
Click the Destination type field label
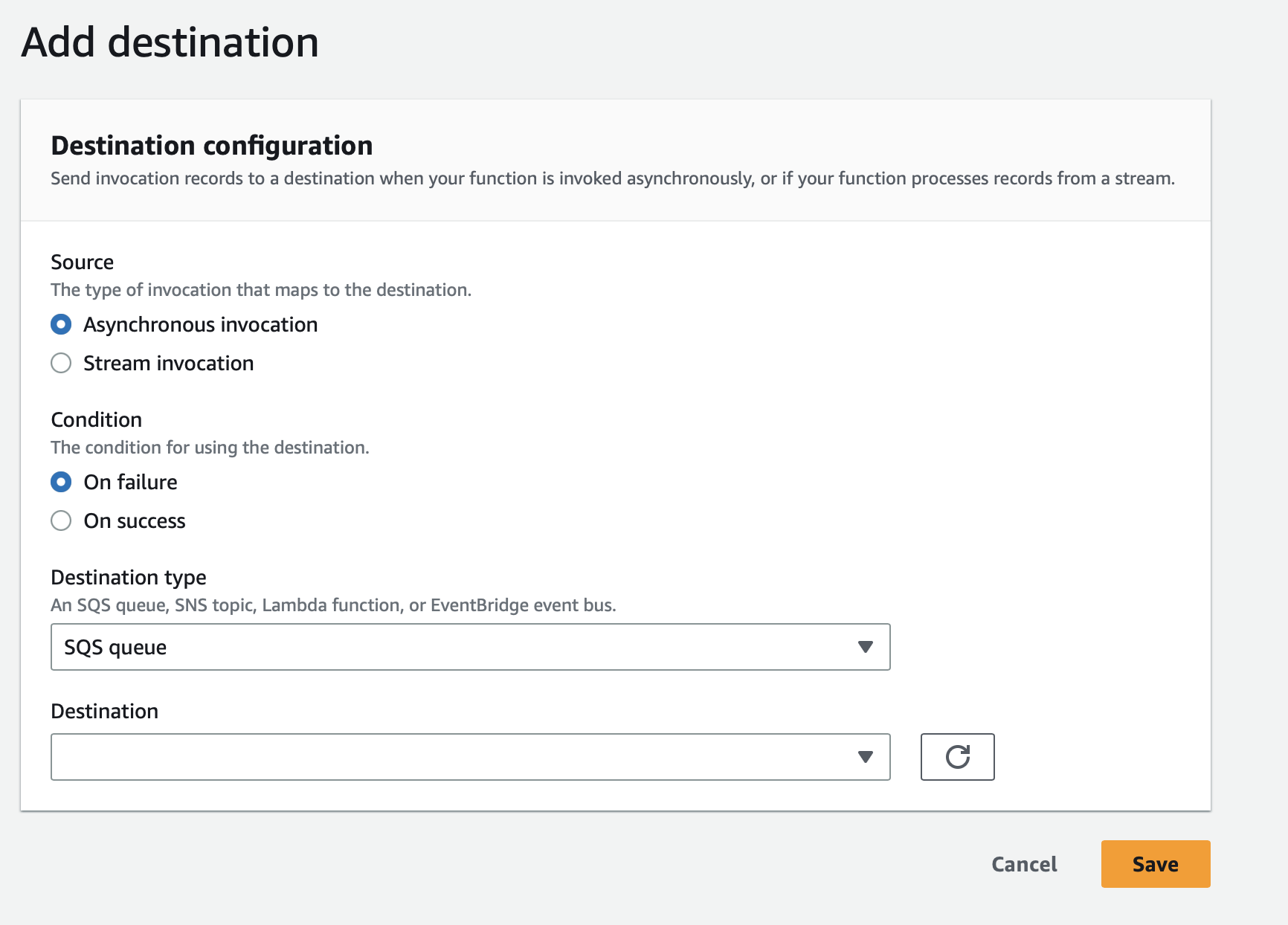point(128,578)
